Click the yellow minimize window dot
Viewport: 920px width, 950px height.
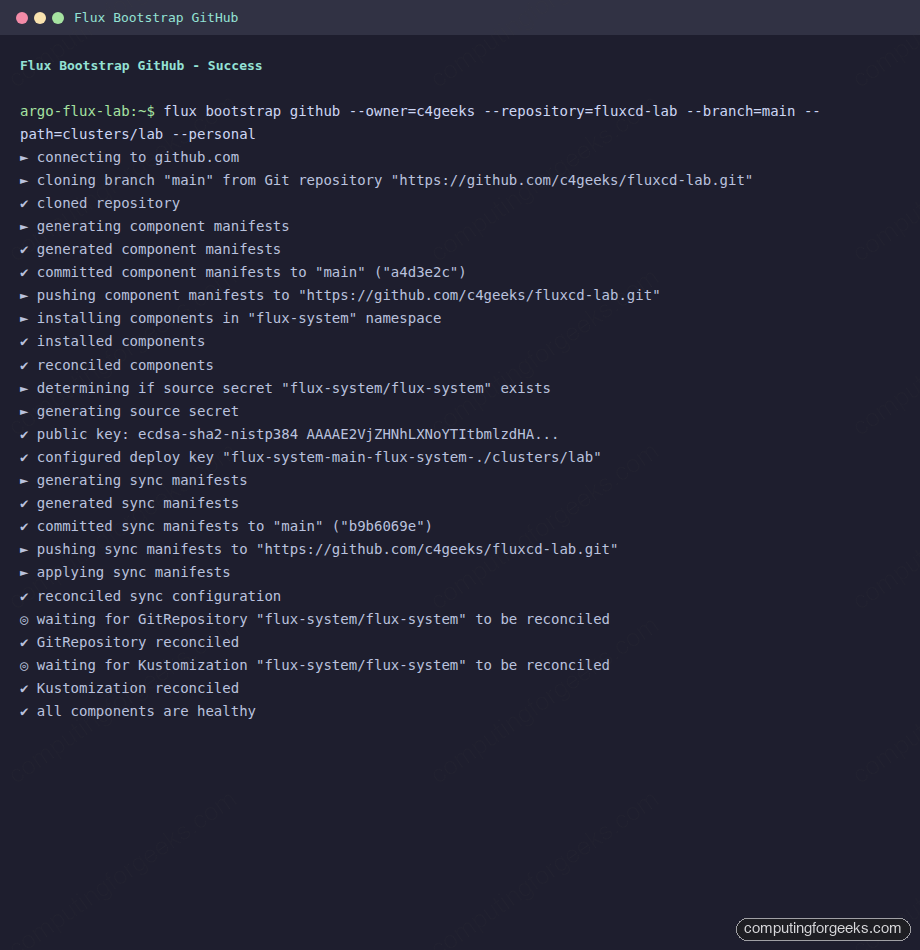[x=40, y=18]
